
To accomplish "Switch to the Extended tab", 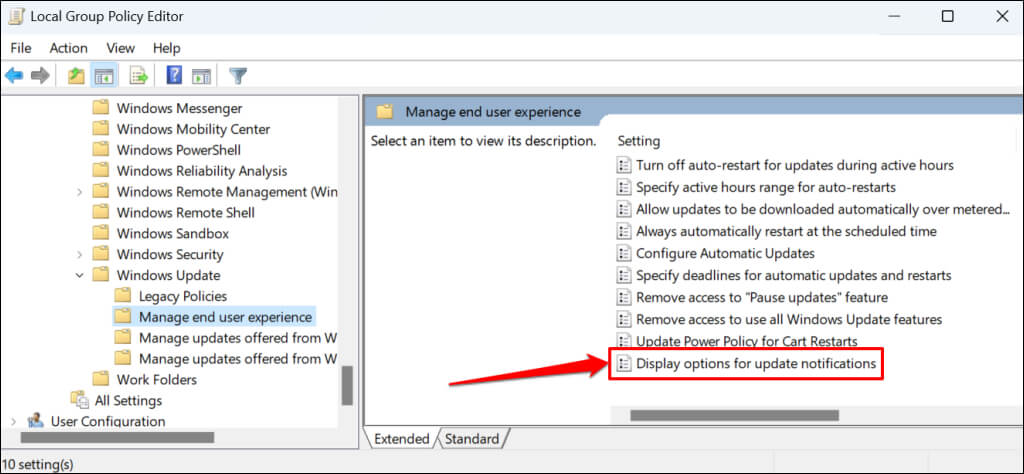I will pos(401,439).
